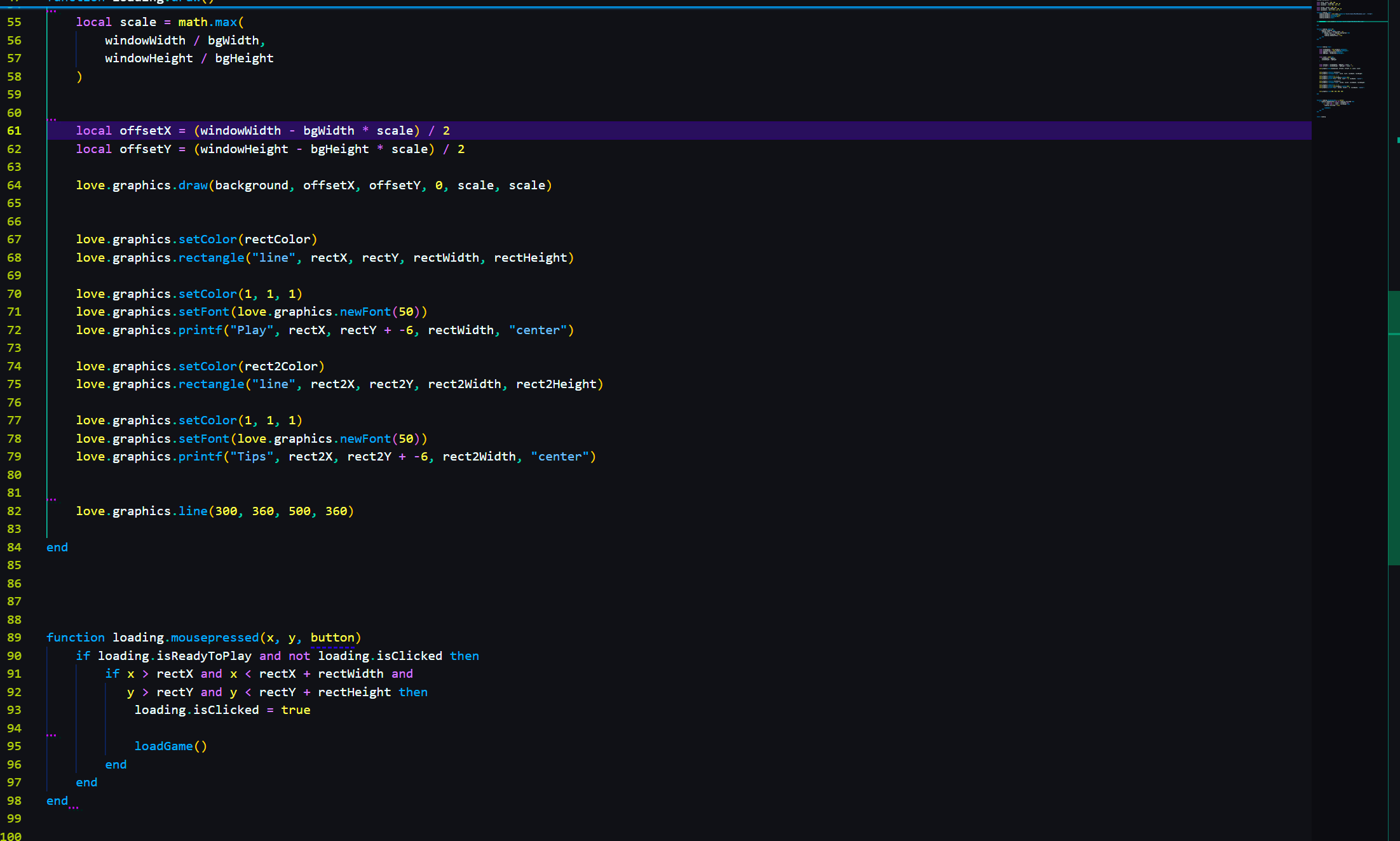Click 'loadGame' call on line 95

(x=163, y=746)
